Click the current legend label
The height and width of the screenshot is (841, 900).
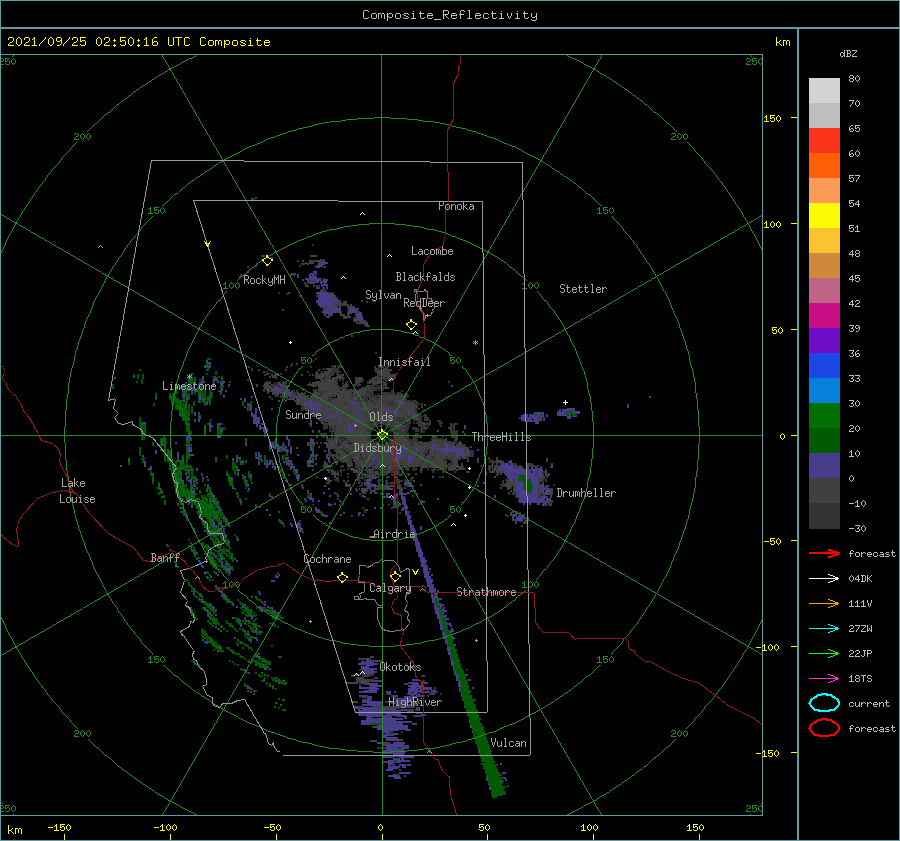coord(869,703)
